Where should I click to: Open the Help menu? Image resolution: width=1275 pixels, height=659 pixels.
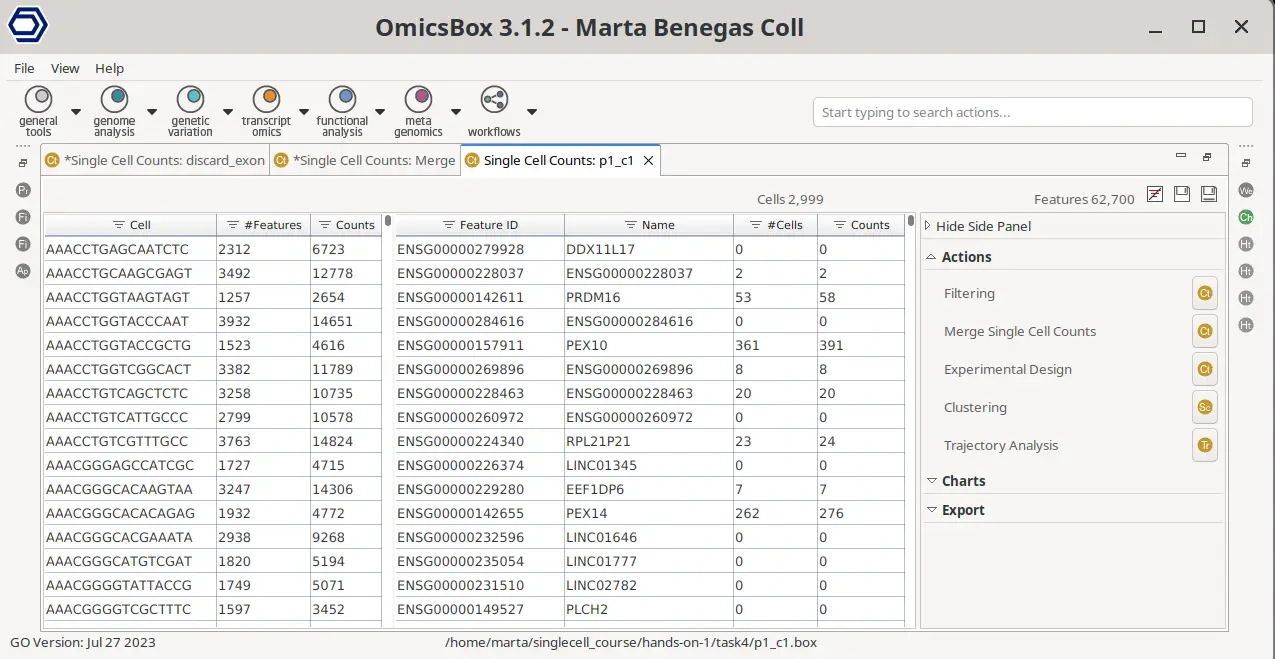[x=110, y=68]
